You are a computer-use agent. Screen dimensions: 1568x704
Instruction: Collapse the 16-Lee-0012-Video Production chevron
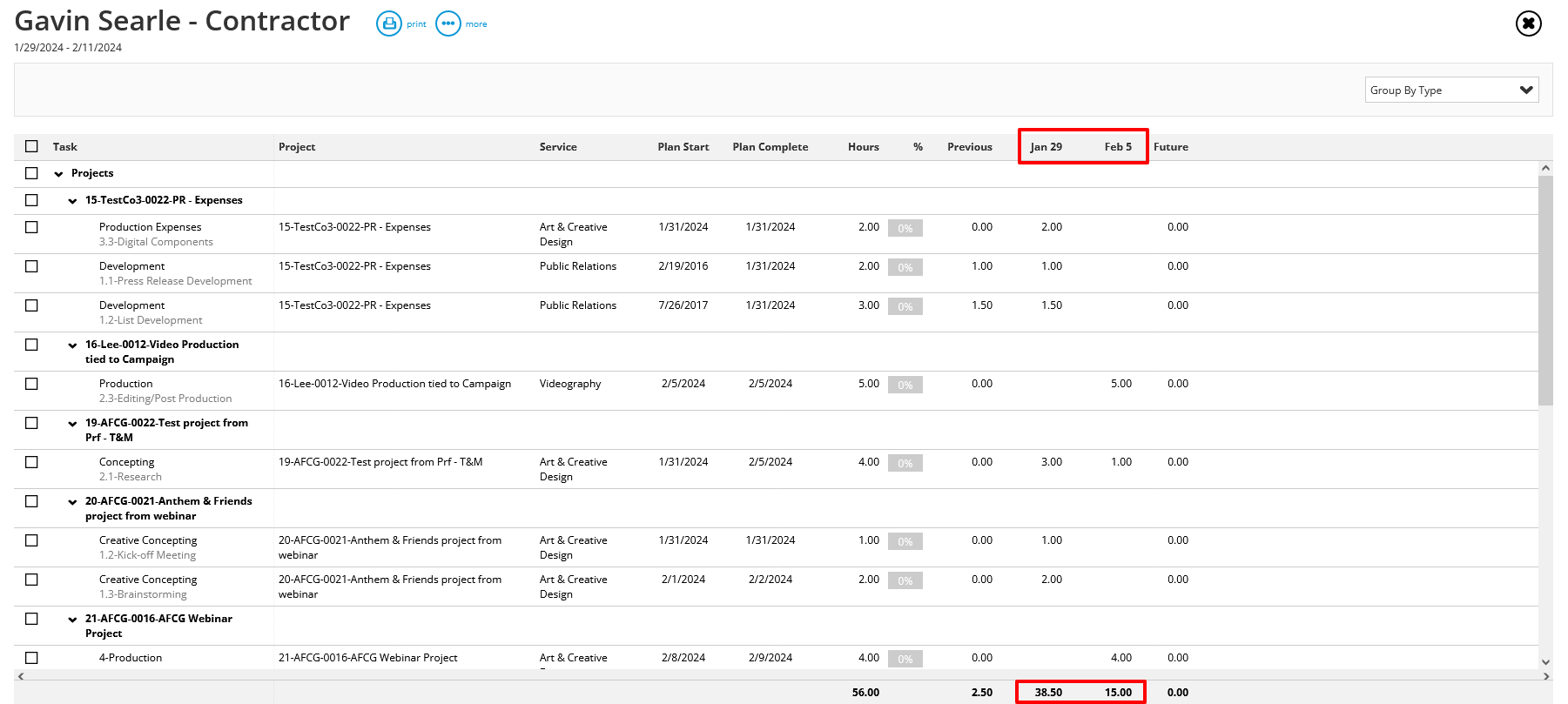pyautogui.click(x=73, y=345)
